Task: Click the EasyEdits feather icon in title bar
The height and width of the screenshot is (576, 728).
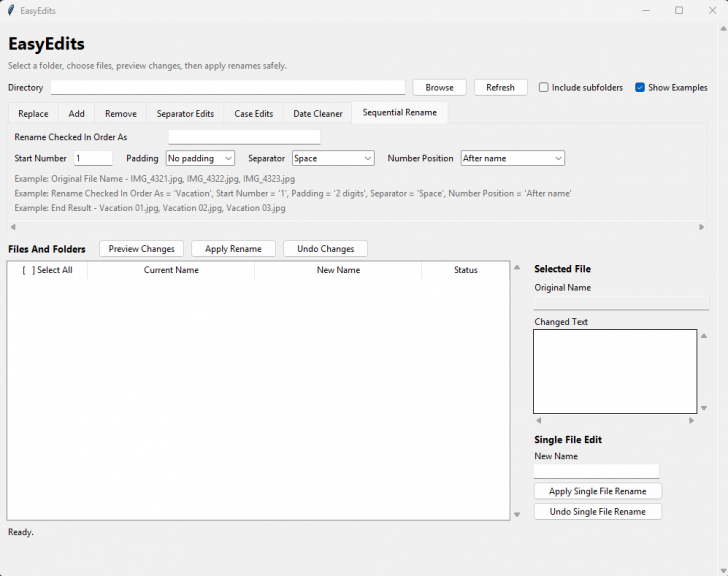Action: 11,10
